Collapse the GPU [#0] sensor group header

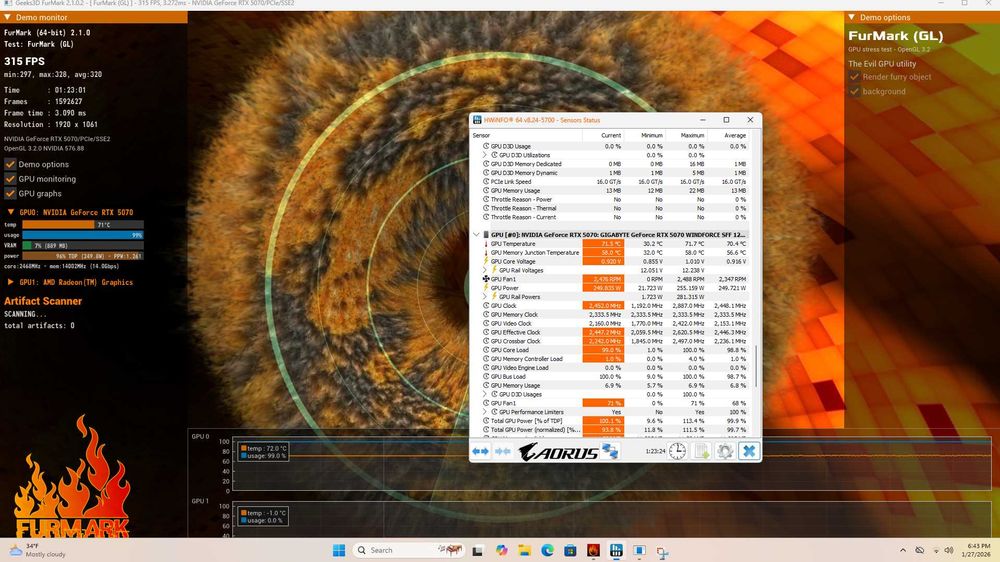[x=476, y=235]
